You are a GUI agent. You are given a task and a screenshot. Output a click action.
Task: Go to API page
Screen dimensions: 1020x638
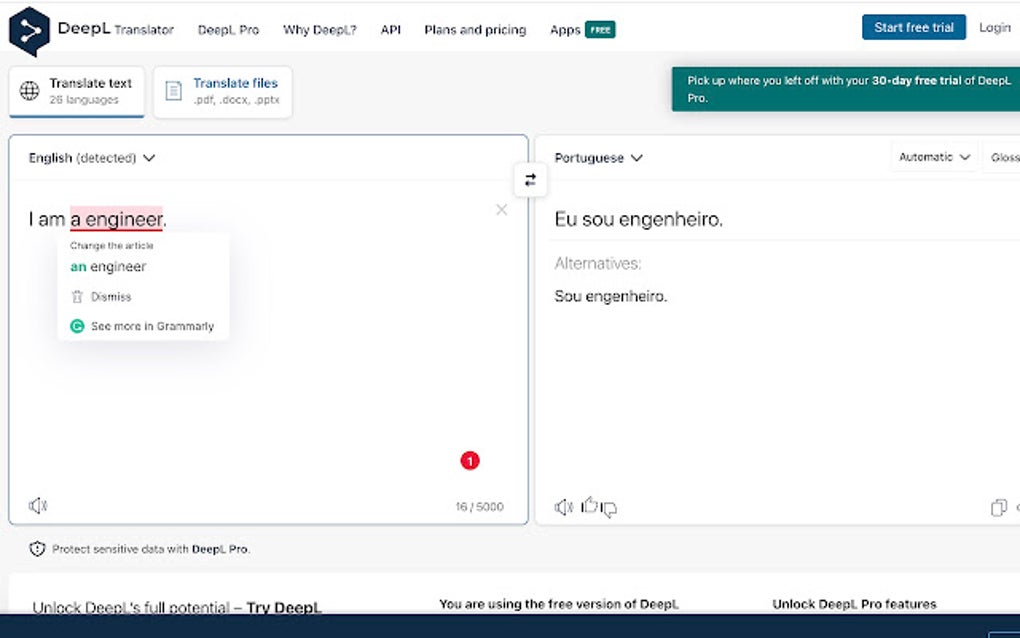pyautogui.click(x=390, y=30)
